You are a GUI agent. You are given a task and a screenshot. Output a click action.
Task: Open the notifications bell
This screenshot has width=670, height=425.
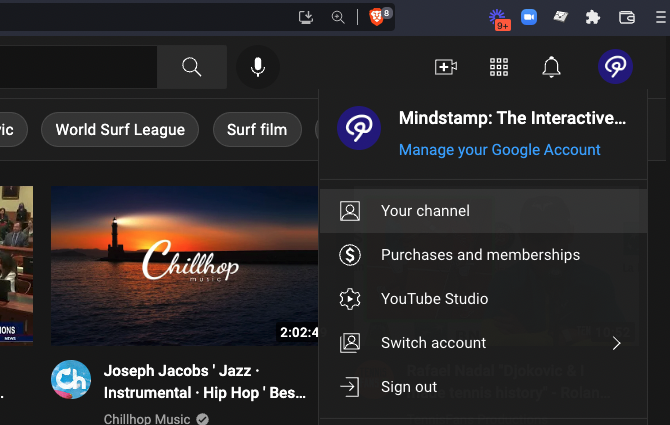[x=551, y=67]
